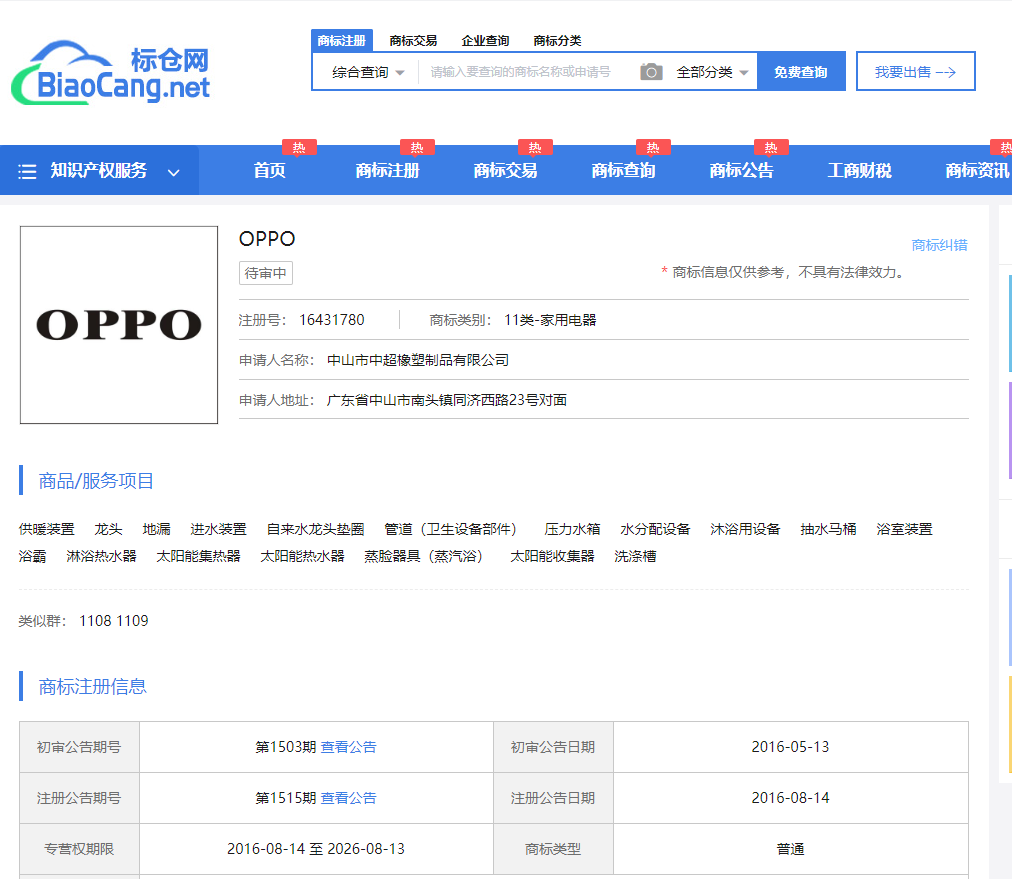Click 查看公告 for 第1515期
This screenshot has width=1012, height=879.
point(349,798)
